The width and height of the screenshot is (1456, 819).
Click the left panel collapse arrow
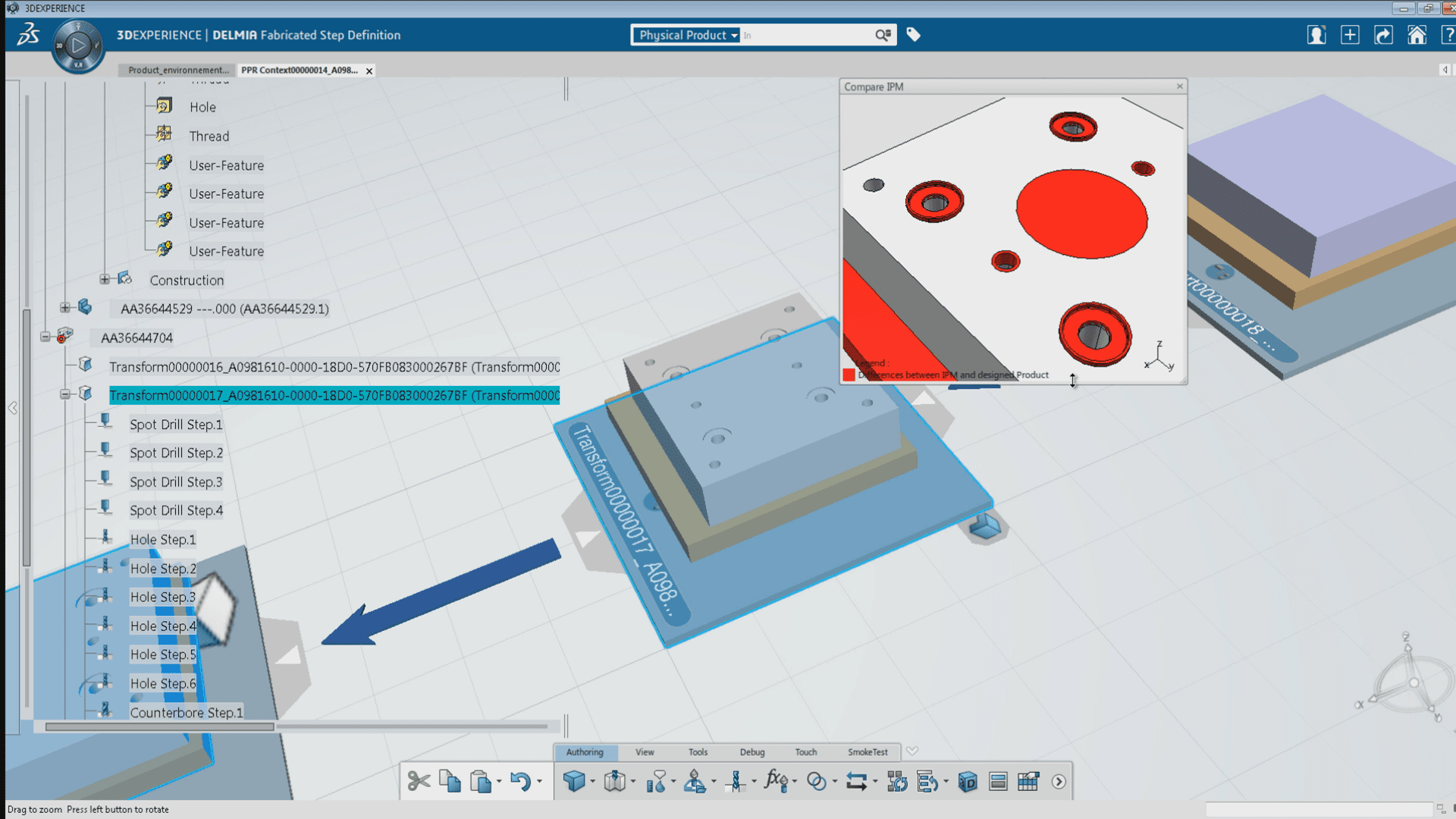(13, 408)
